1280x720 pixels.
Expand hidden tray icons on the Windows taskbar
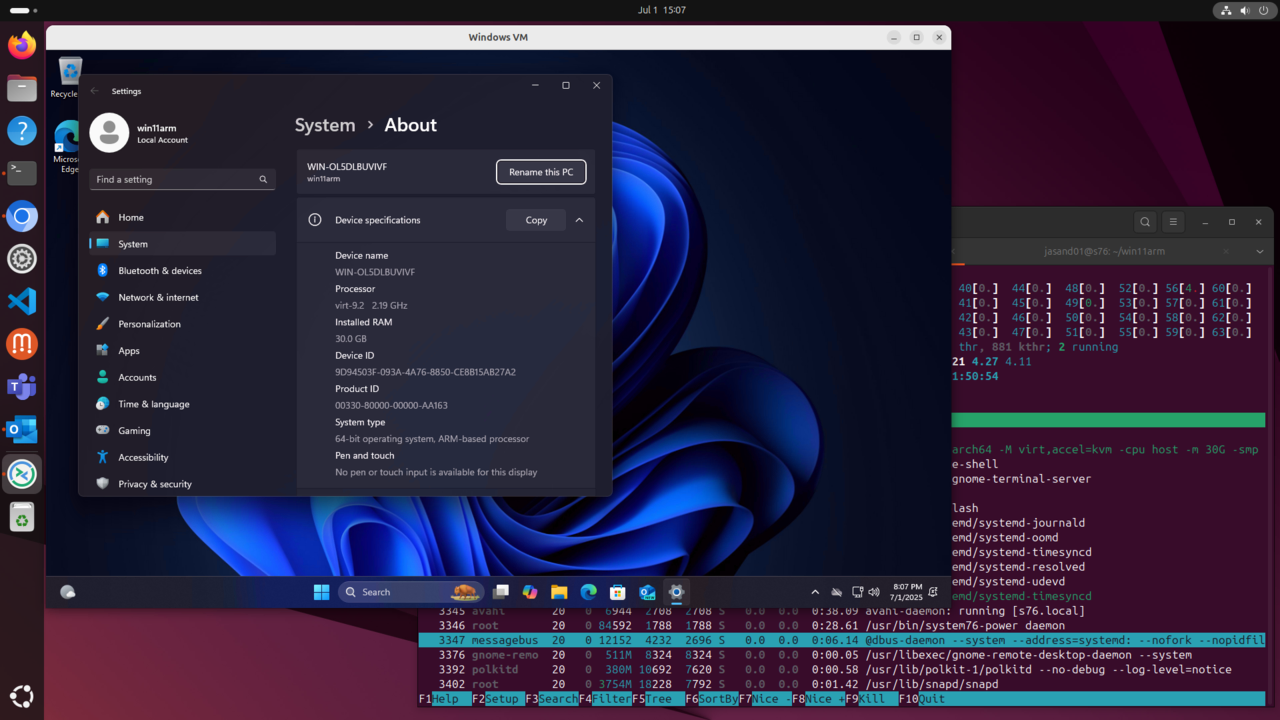click(x=815, y=591)
